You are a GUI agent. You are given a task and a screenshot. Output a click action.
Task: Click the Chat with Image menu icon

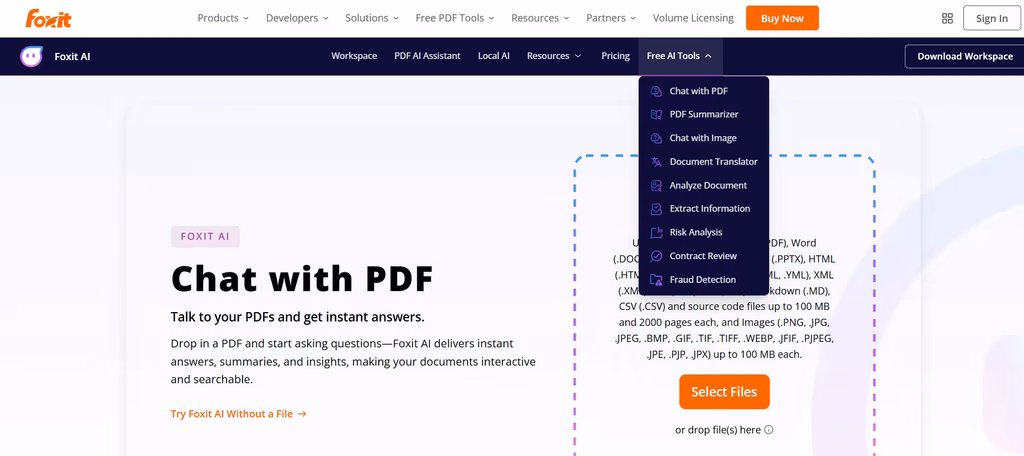(x=656, y=138)
